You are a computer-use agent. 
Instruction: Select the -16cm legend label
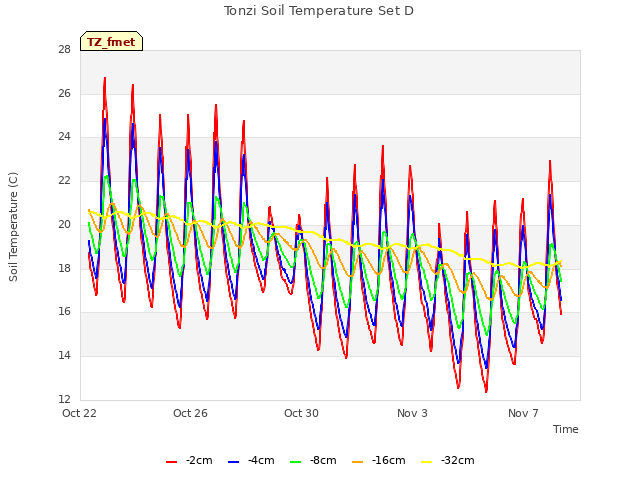click(389, 461)
